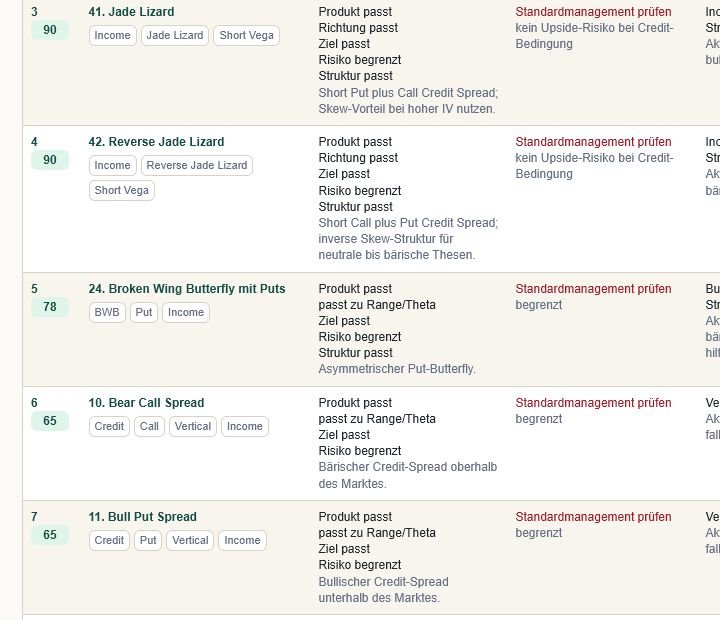Click the Credit tag on Bear Call Spread

(x=109, y=426)
